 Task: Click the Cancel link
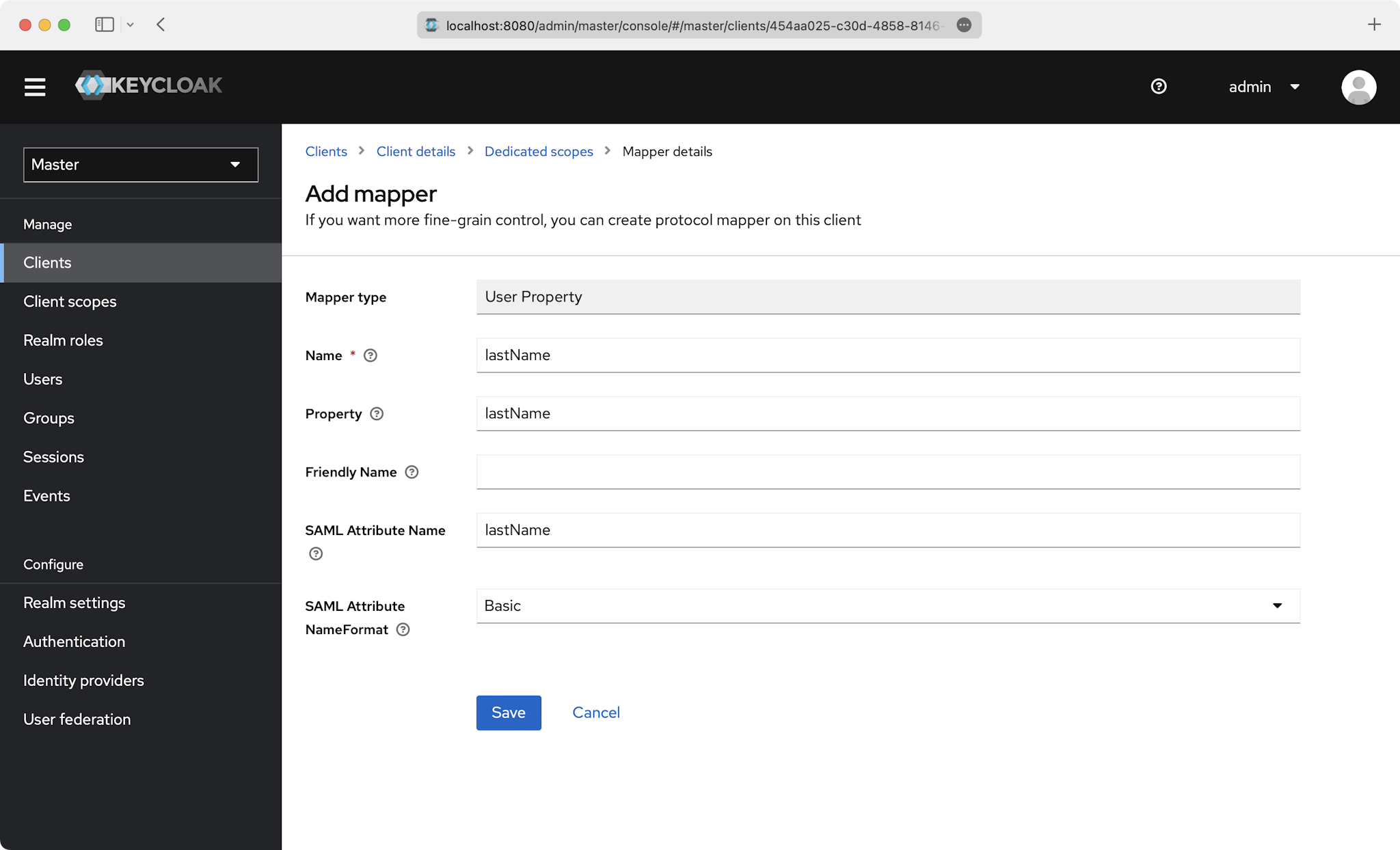point(596,712)
